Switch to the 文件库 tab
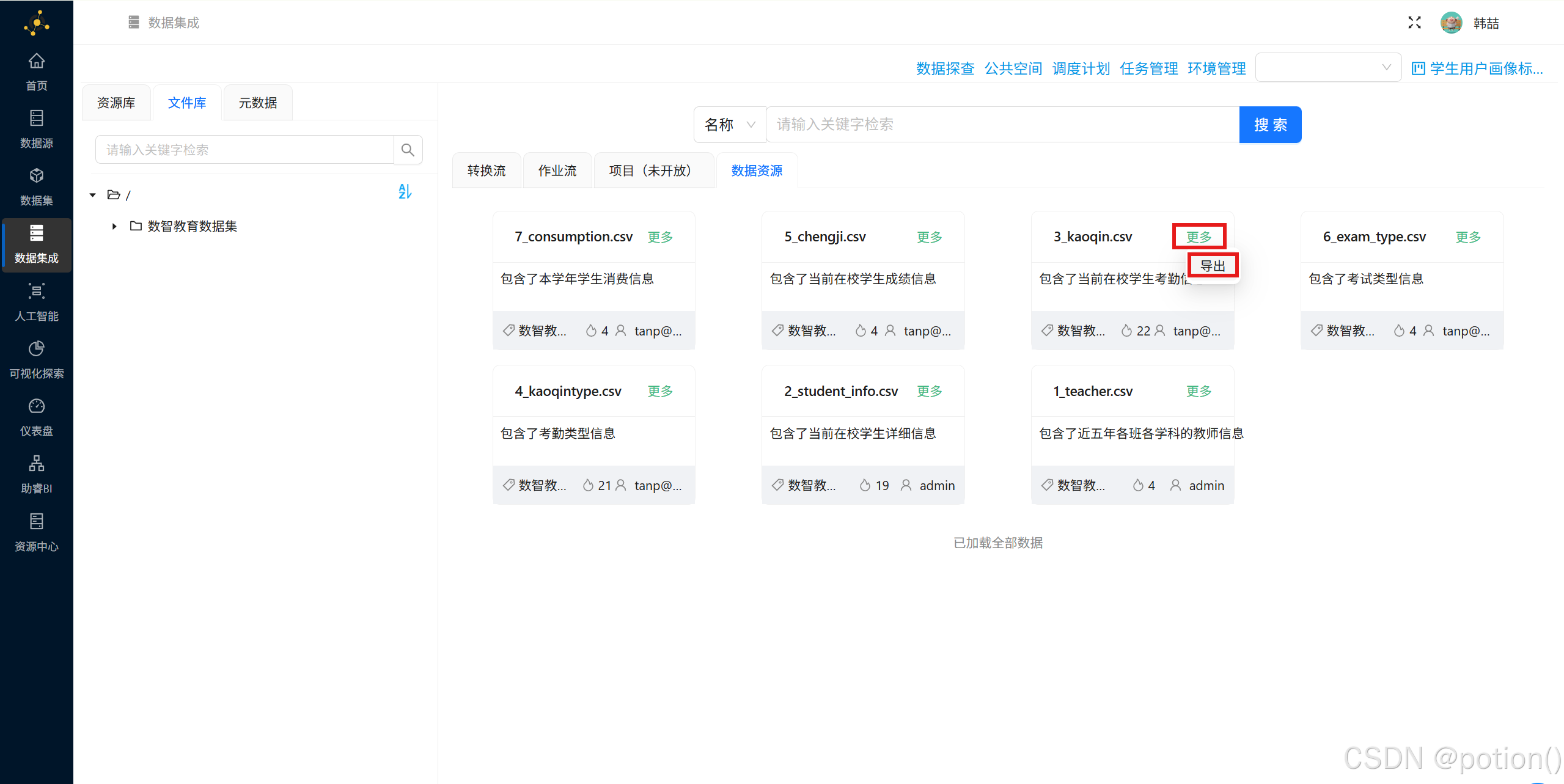 [187, 103]
